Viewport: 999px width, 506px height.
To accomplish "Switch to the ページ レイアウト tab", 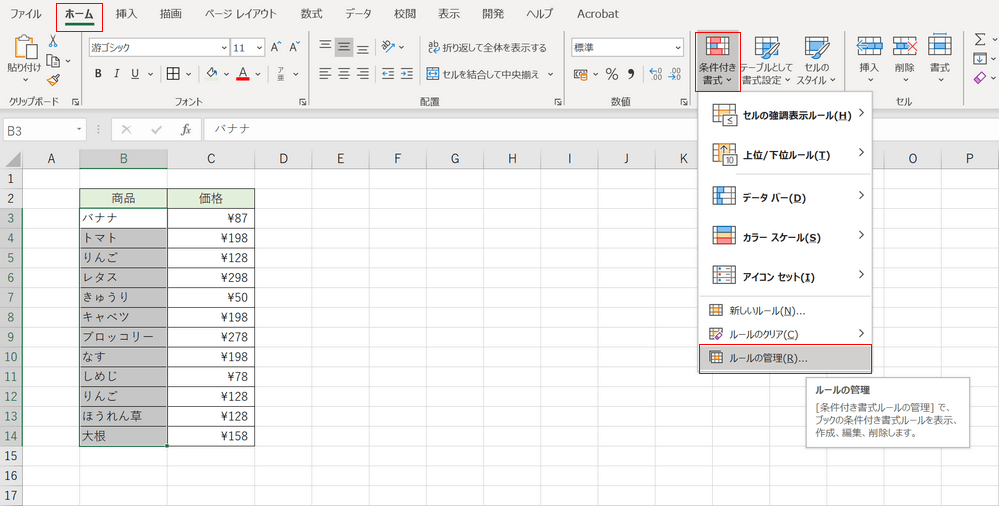I will tap(241, 14).
